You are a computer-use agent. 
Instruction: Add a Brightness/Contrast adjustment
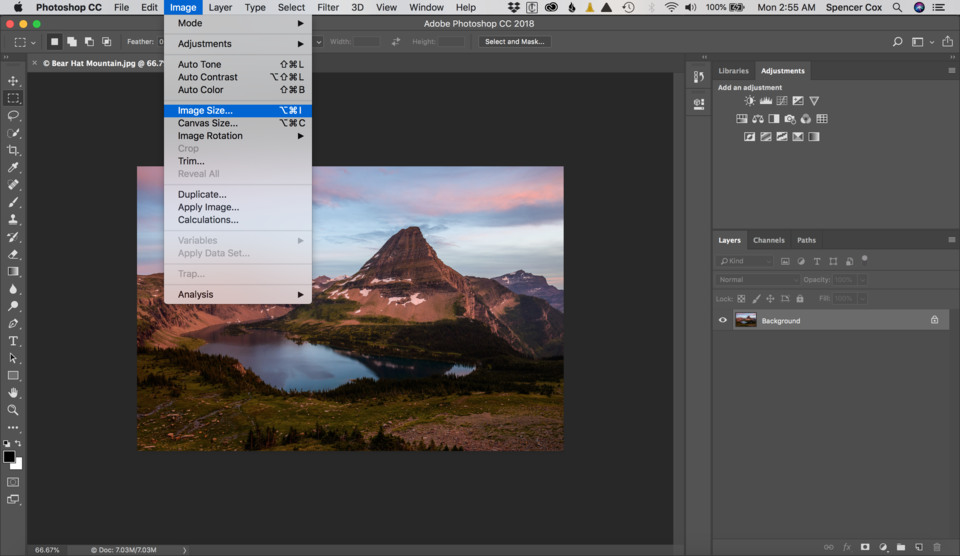click(750, 101)
